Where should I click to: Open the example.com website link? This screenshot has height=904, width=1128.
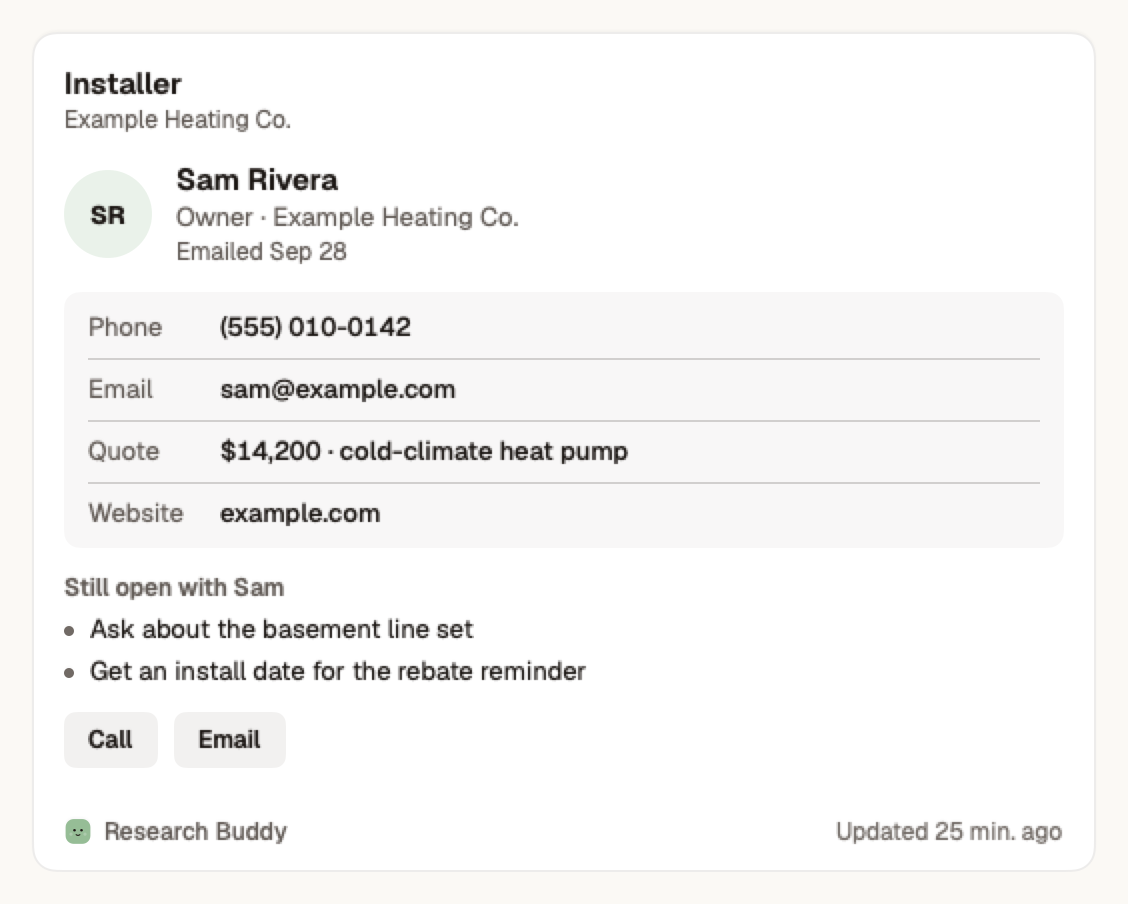300,513
